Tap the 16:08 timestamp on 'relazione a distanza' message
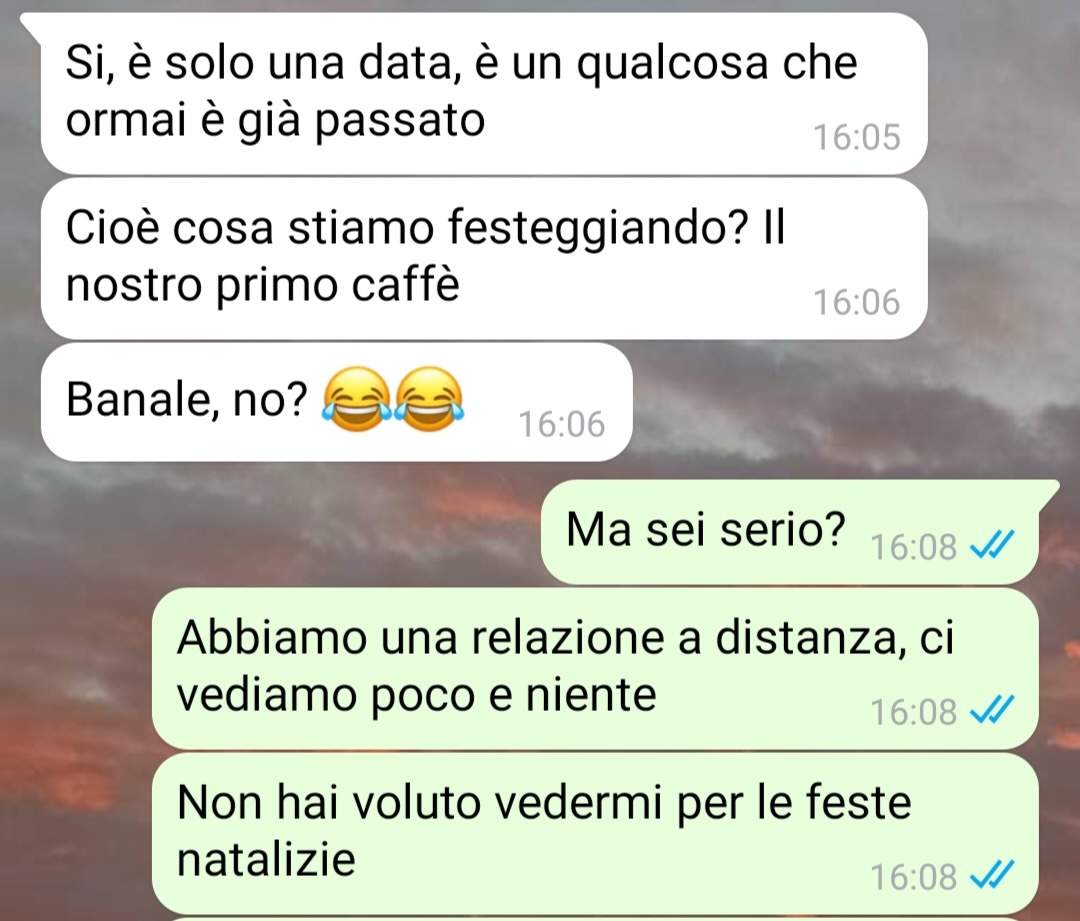1080x921 pixels. point(913,712)
